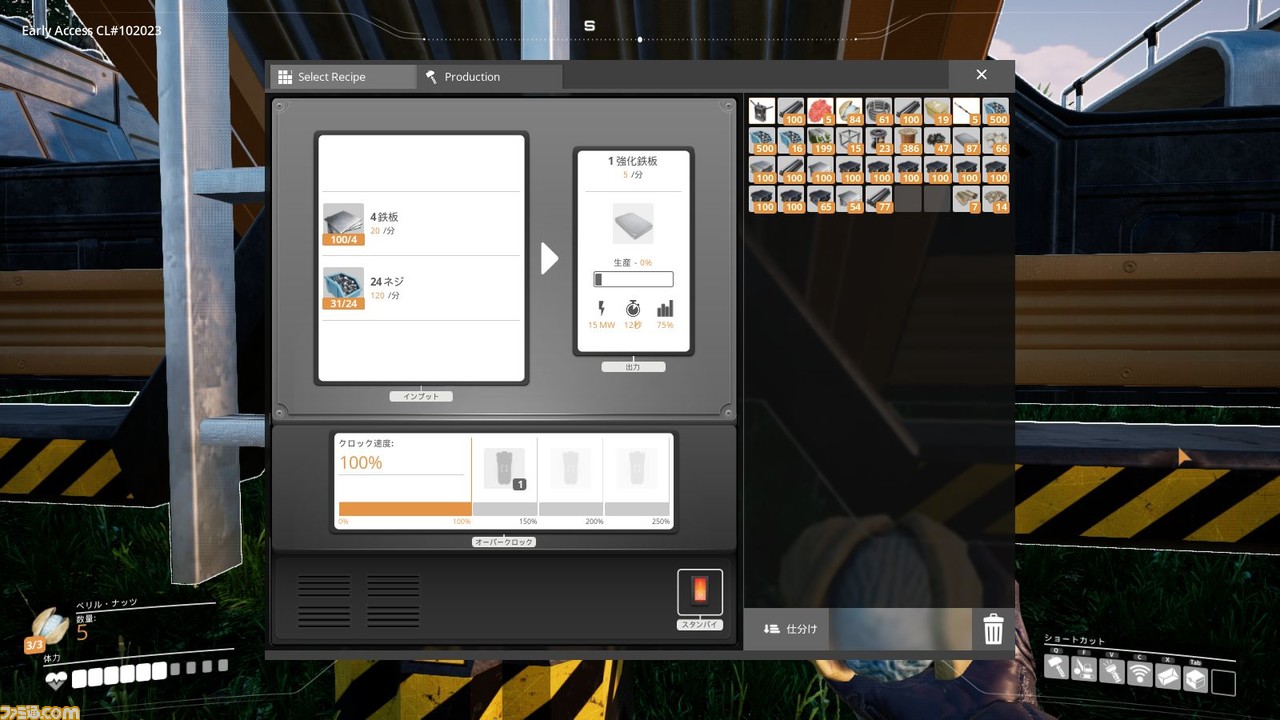1280x720 pixels.
Task: Open the scanner signal shortcut (C)
Action: (1140, 674)
